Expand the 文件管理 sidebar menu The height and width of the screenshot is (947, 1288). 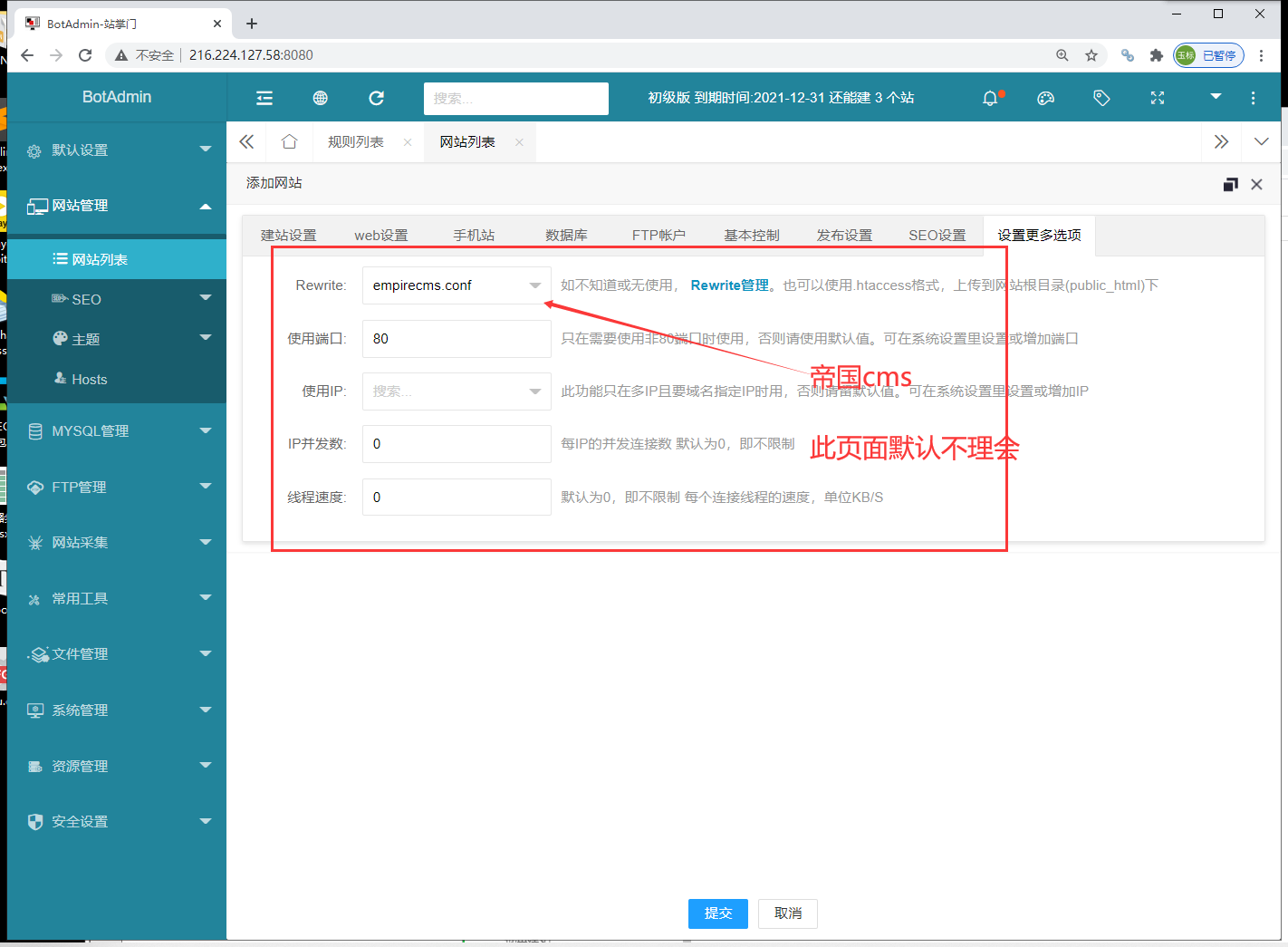[x=117, y=654]
